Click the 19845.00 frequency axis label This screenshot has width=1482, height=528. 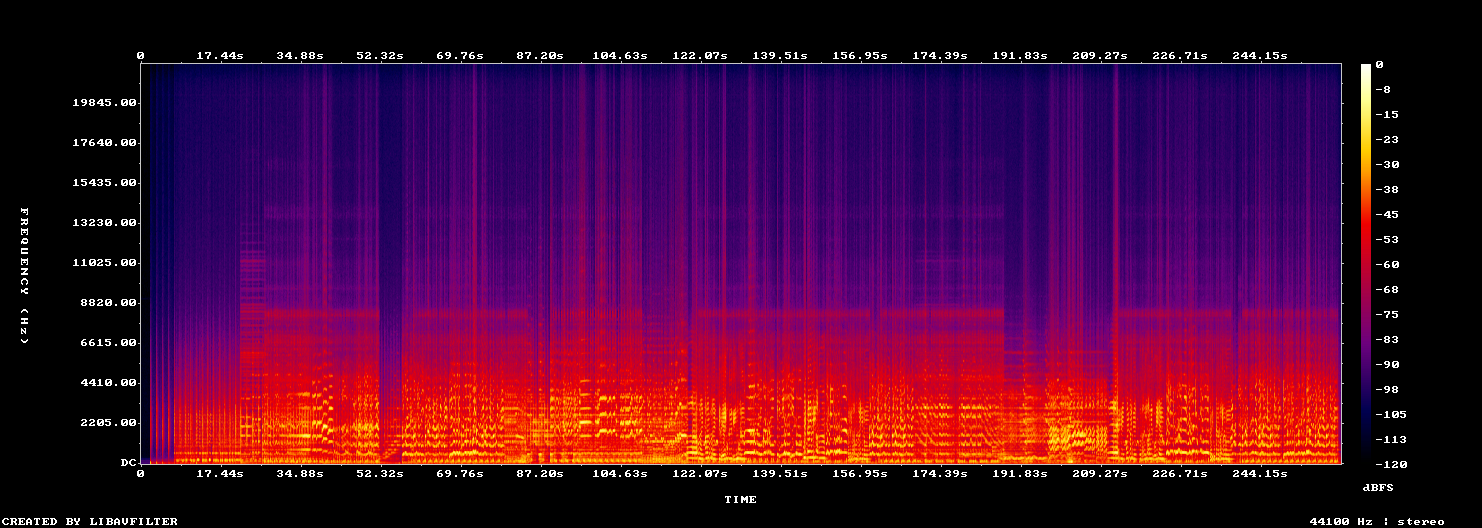(x=104, y=103)
